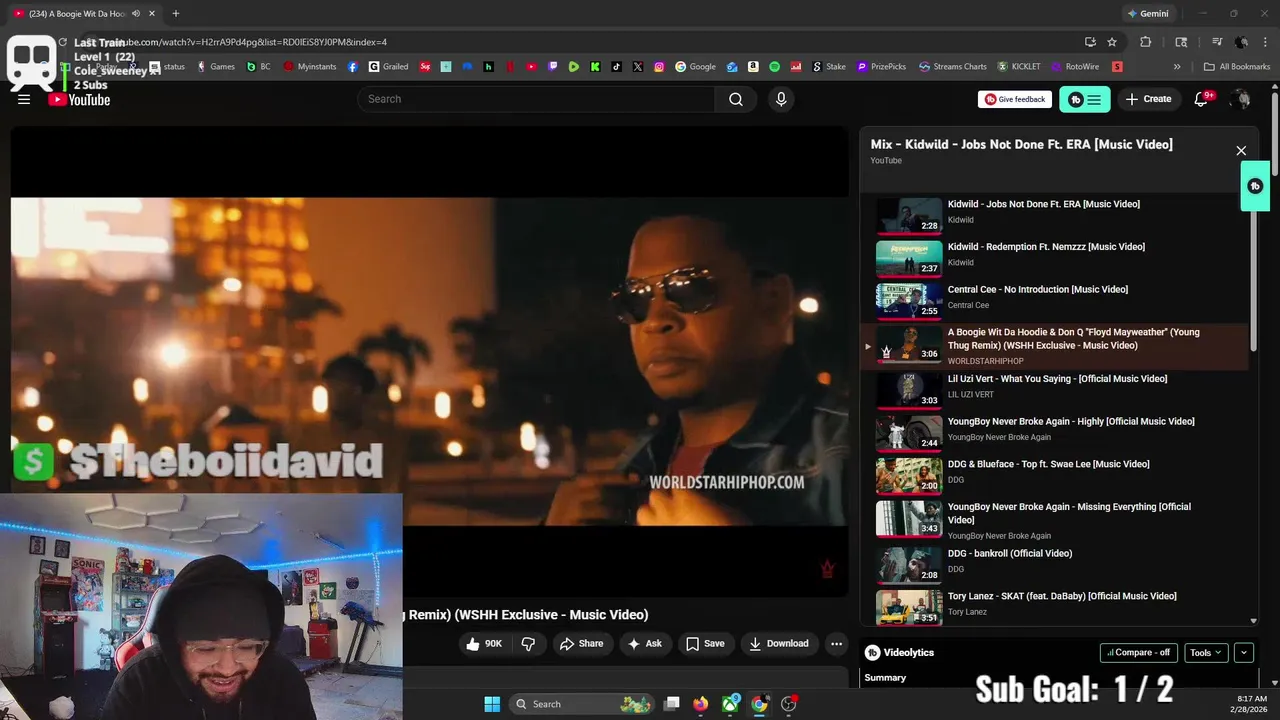Open Gemini in Chrome's top bar
Screen dimensions: 1280x720
tap(1148, 13)
